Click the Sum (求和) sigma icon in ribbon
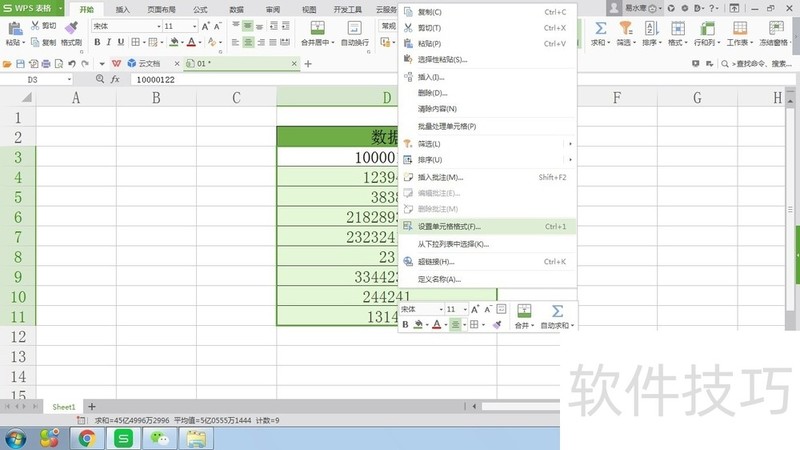 [601, 28]
